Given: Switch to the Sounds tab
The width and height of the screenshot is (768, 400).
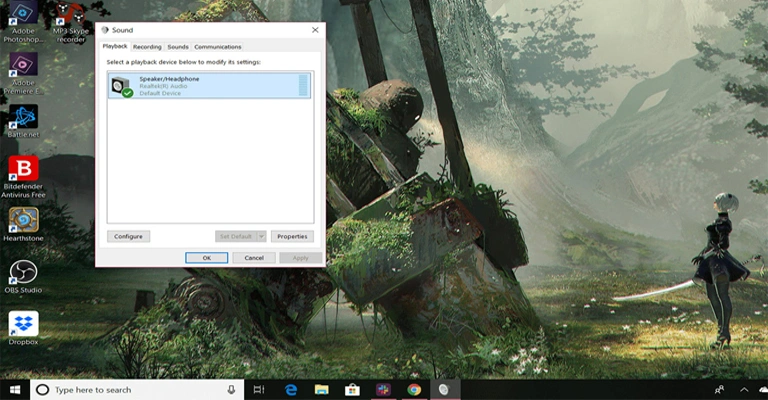Looking at the screenshot, I should coord(178,47).
